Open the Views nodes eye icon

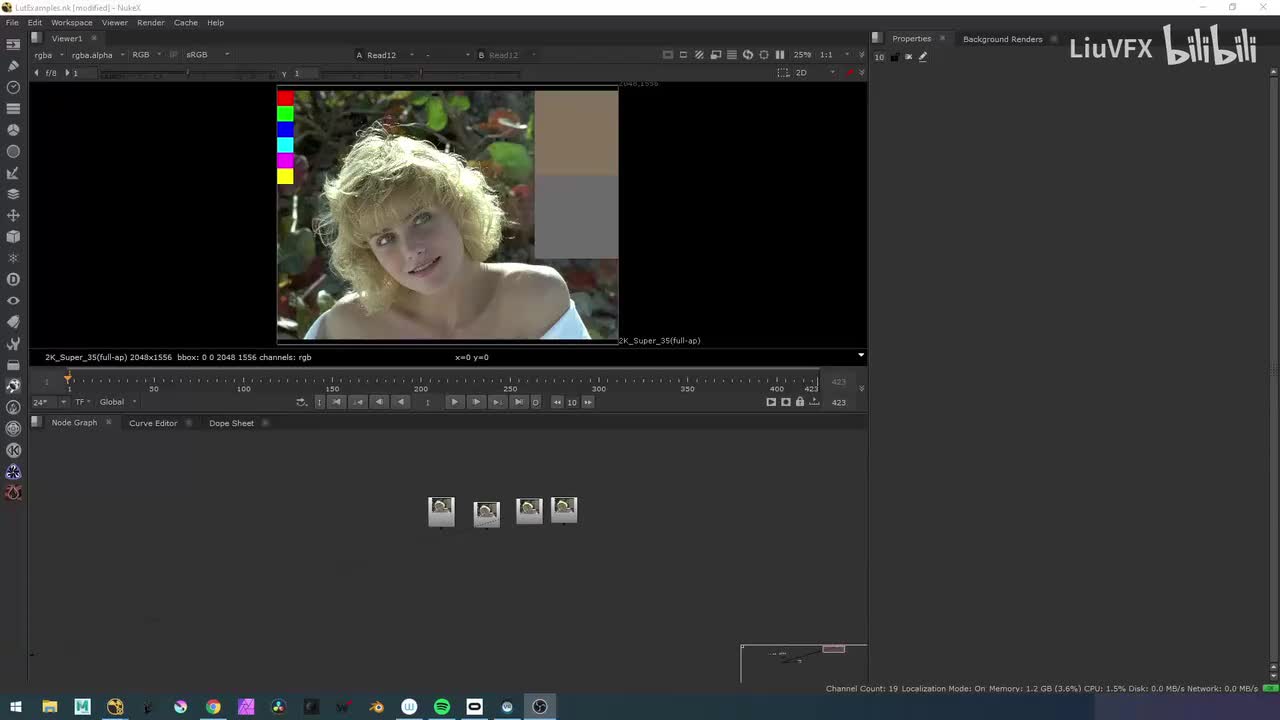(13, 300)
